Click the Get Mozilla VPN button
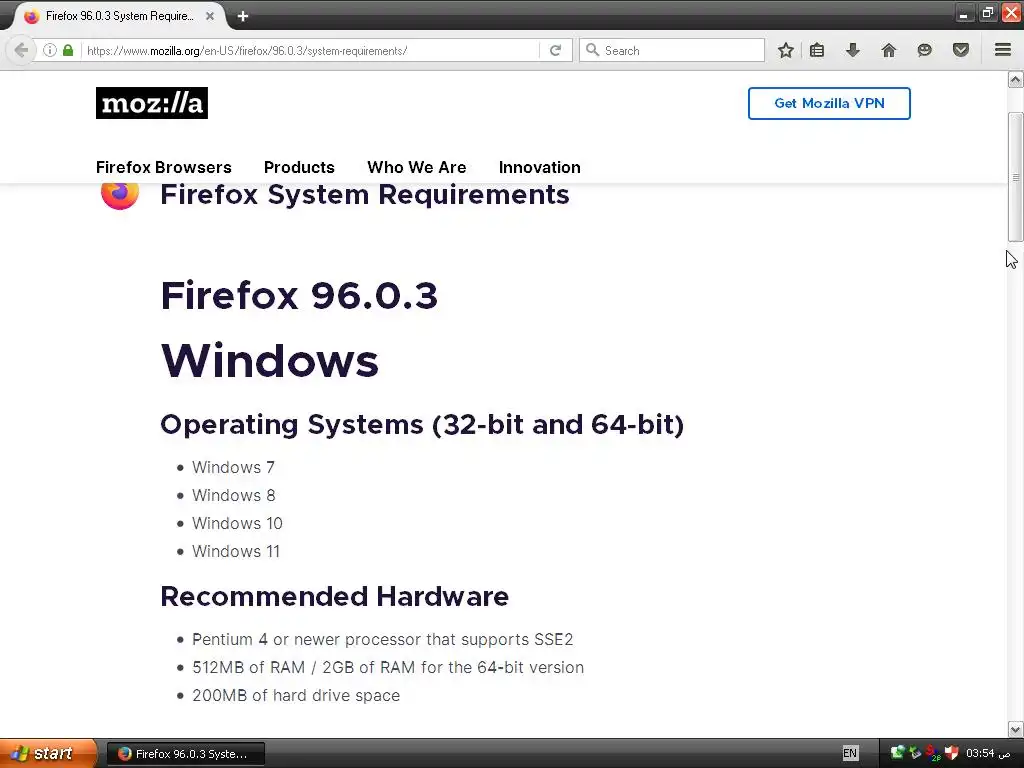1024x768 pixels. click(829, 103)
